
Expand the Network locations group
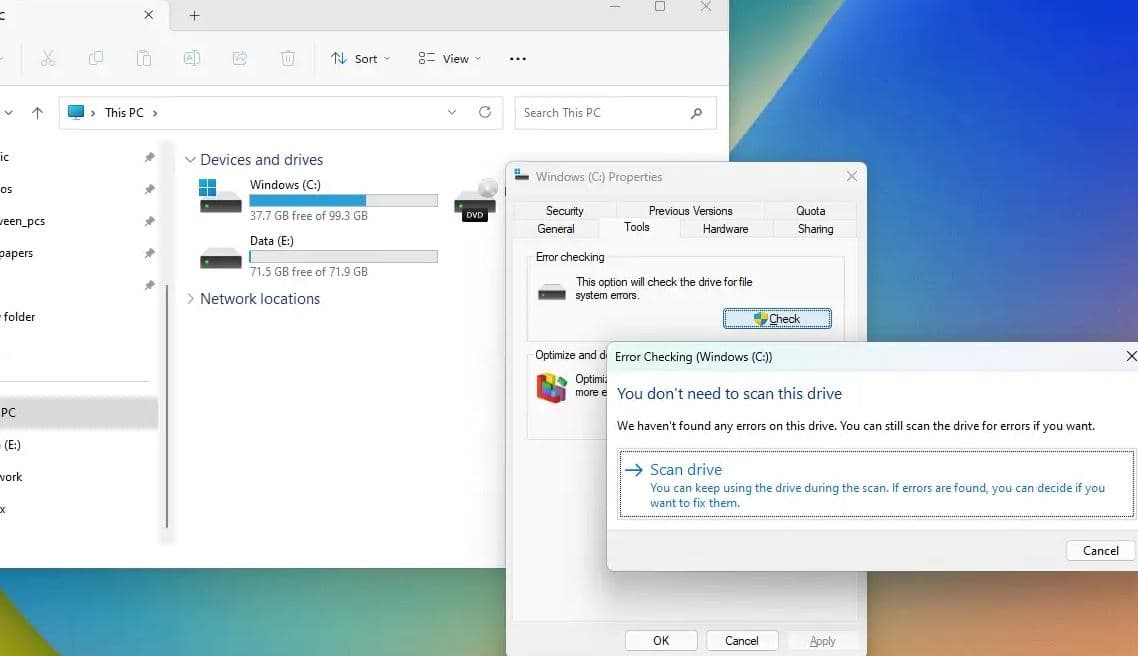(190, 299)
